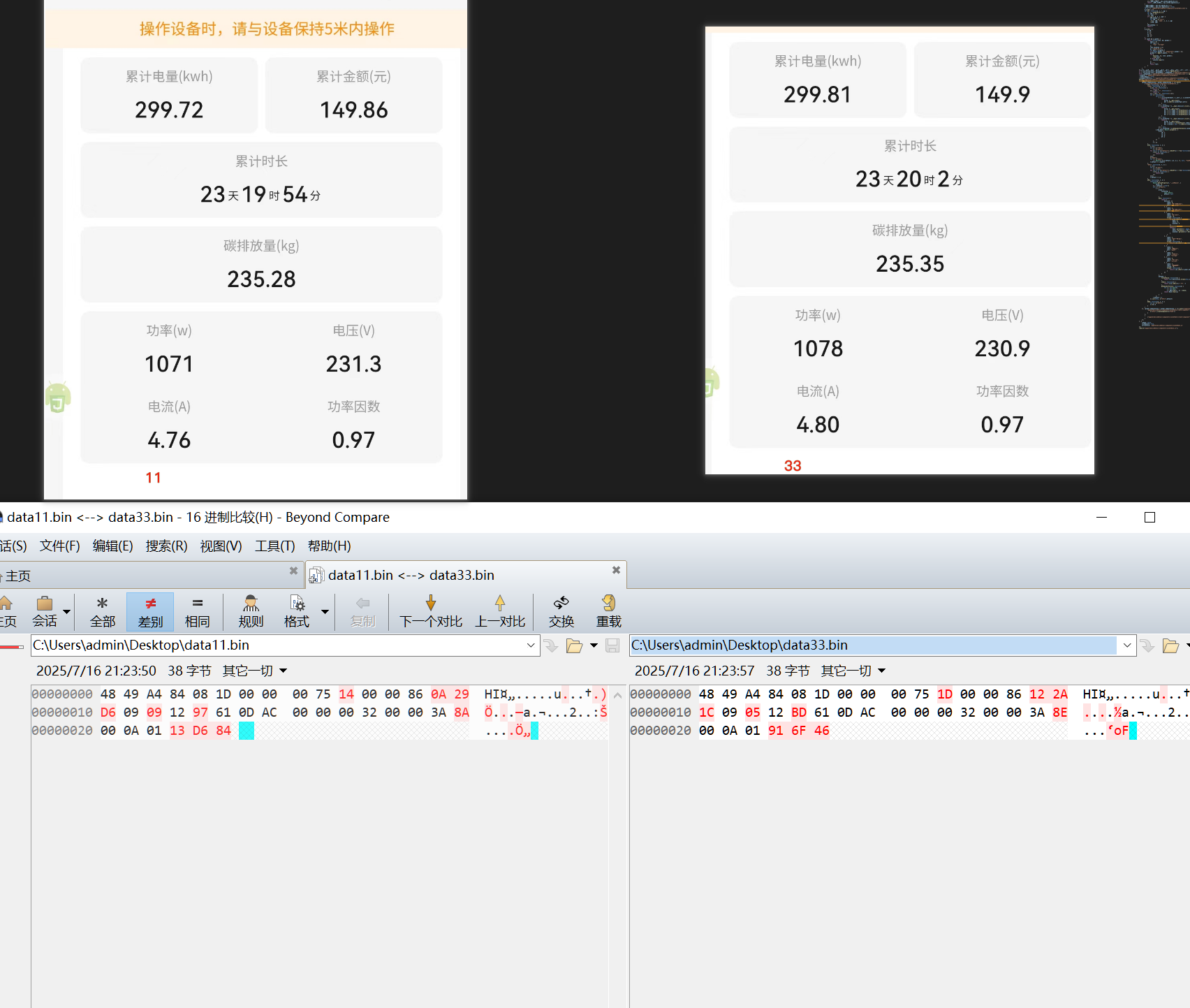This screenshot has width=1190, height=1008.
Task: Switch to the 主页 tab
Action: click(18, 576)
